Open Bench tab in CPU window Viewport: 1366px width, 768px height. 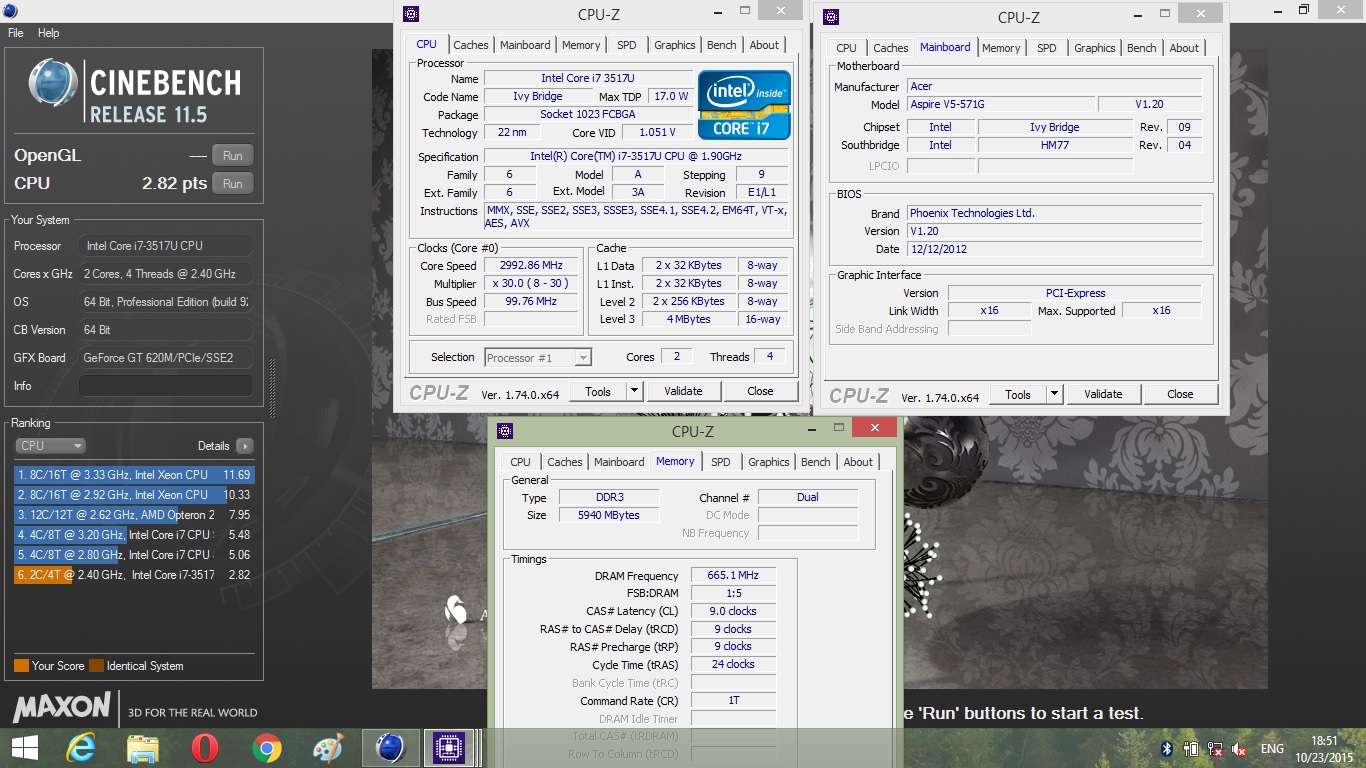pos(722,45)
